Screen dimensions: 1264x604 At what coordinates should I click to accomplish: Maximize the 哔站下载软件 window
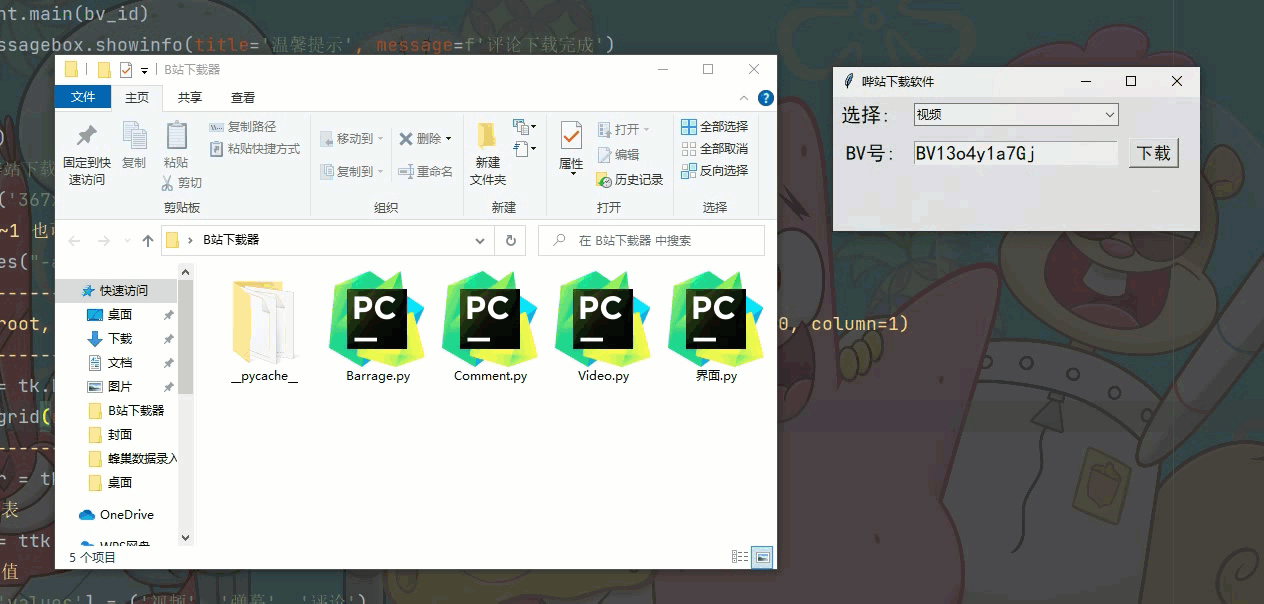tap(1131, 81)
